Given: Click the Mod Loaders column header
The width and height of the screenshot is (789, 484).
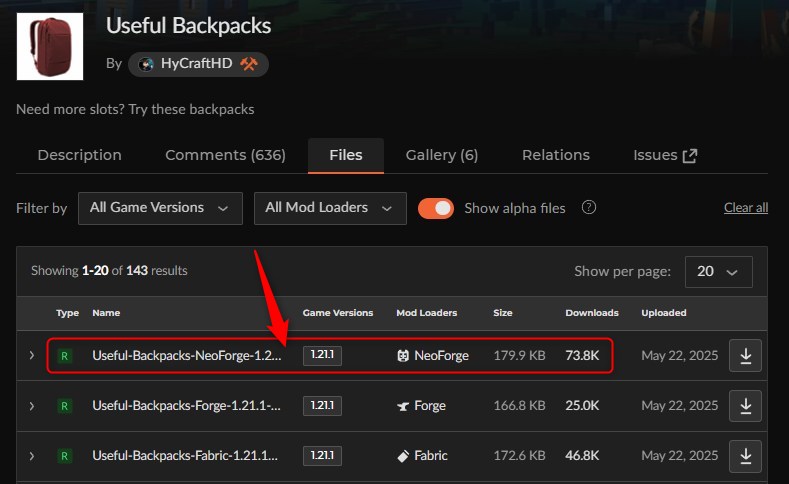Looking at the screenshot, I should 427,313.
